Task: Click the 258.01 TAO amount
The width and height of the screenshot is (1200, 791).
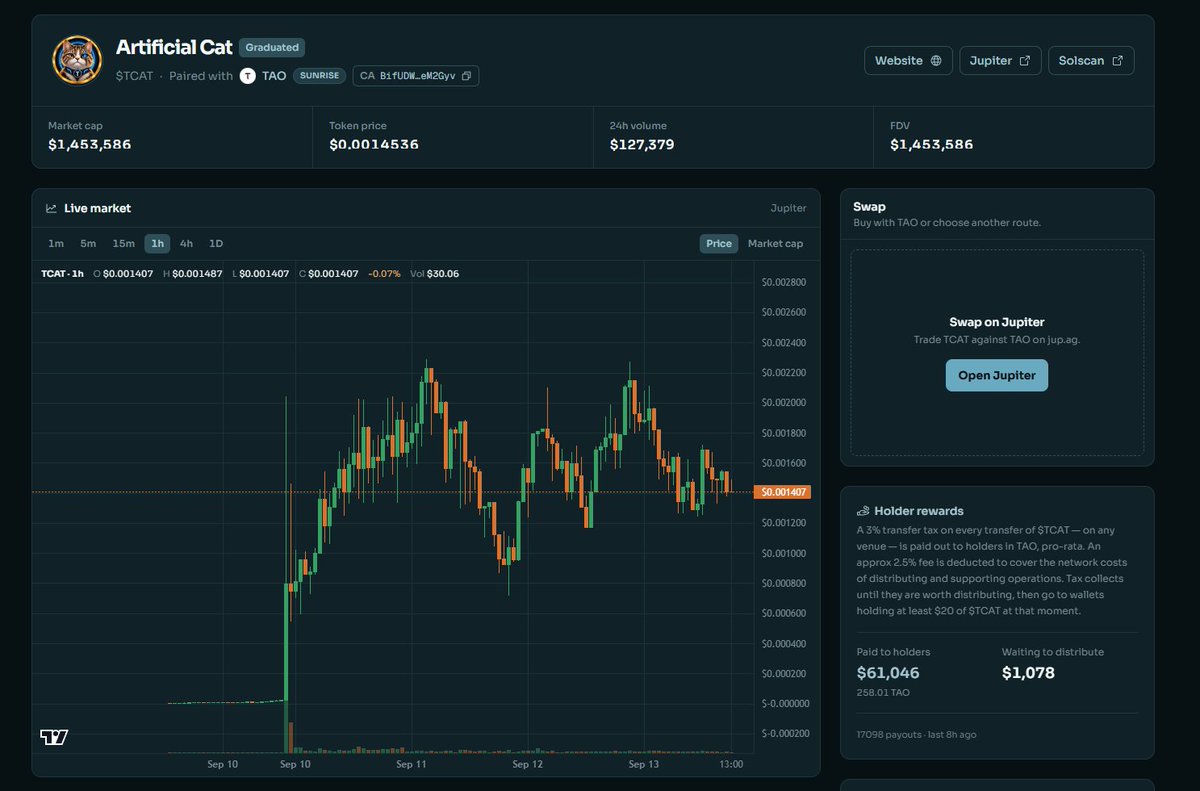Action: pyautogui.click(x=883, y=692)
